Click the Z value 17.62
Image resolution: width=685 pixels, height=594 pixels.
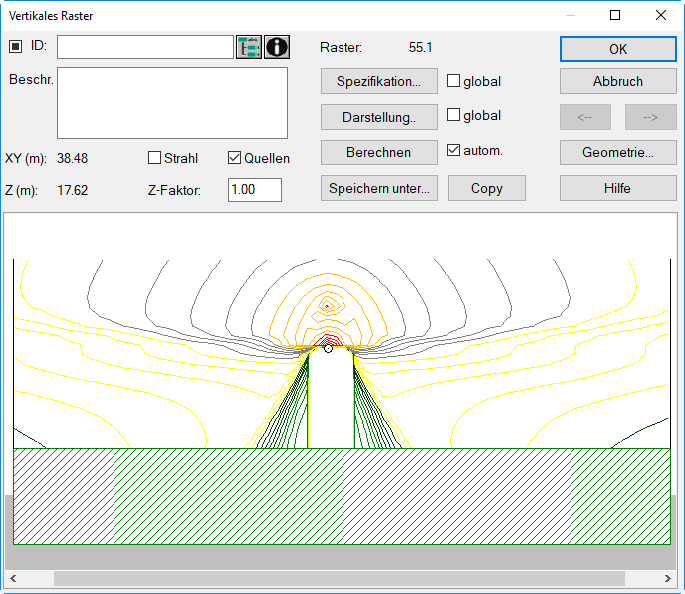73,190
